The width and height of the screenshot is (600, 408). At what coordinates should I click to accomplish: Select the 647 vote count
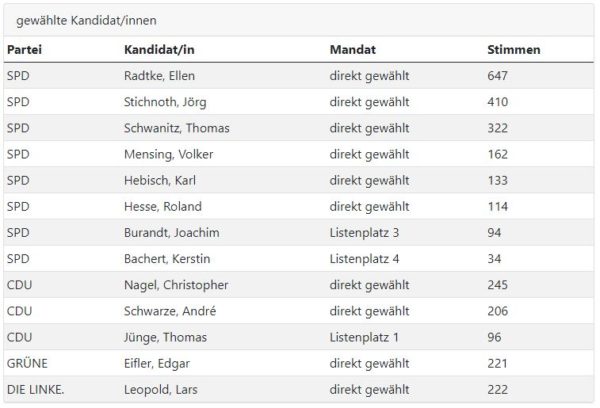pos(497,76)
